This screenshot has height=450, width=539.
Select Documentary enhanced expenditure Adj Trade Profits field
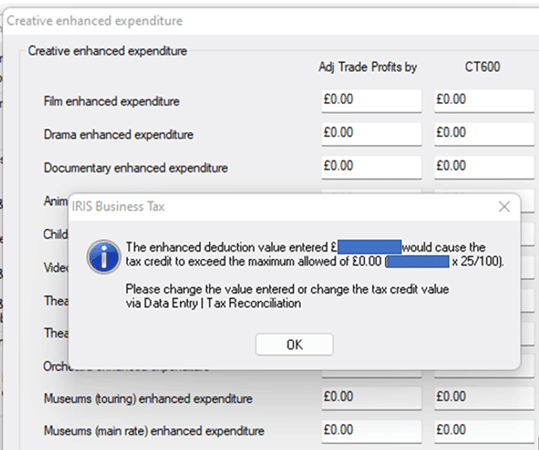[372, 167]
